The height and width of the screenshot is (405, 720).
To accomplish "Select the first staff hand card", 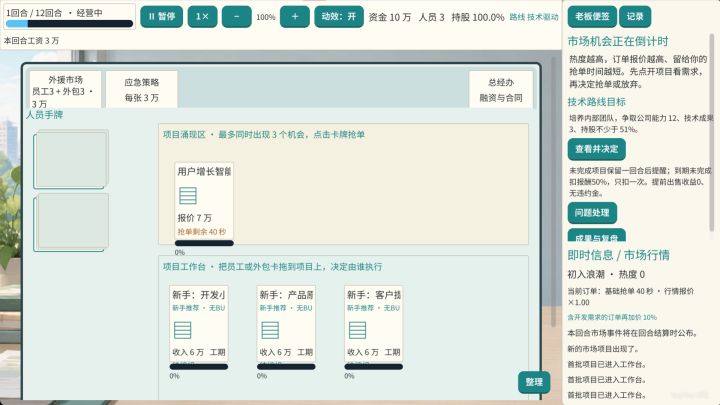I will pyautogui.click(x=71, y=159).
